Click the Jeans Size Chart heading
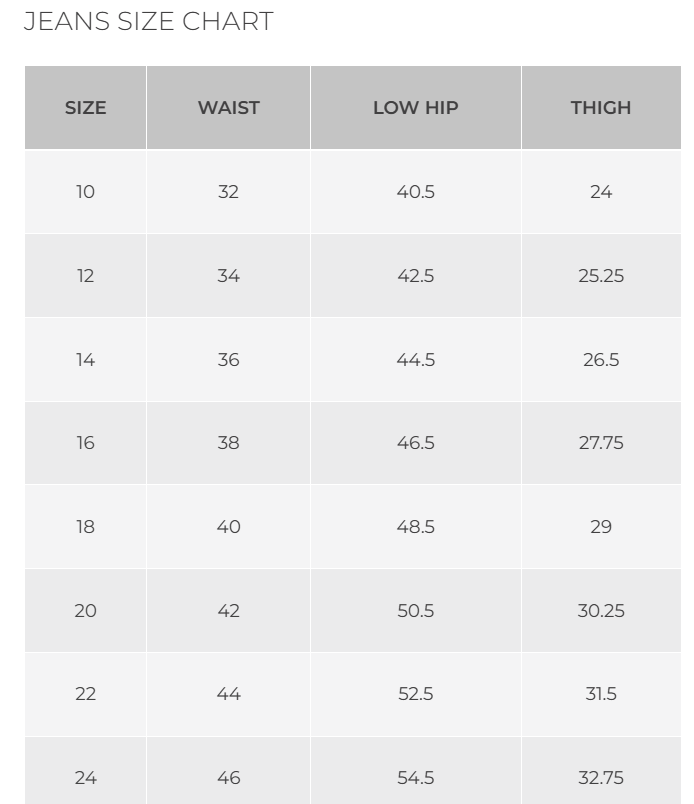 (x=148, y=22)
